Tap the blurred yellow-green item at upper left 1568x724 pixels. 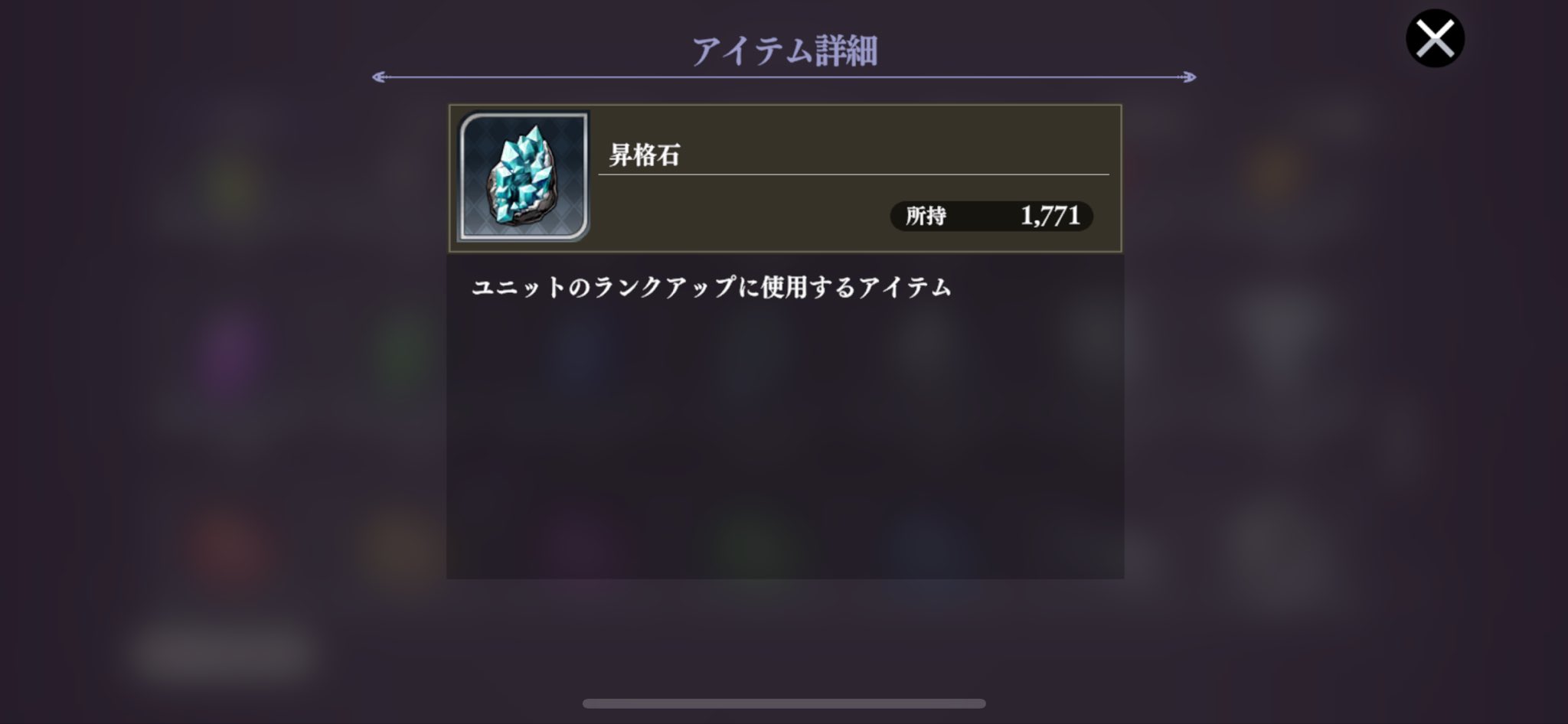[x=232, y=186]
